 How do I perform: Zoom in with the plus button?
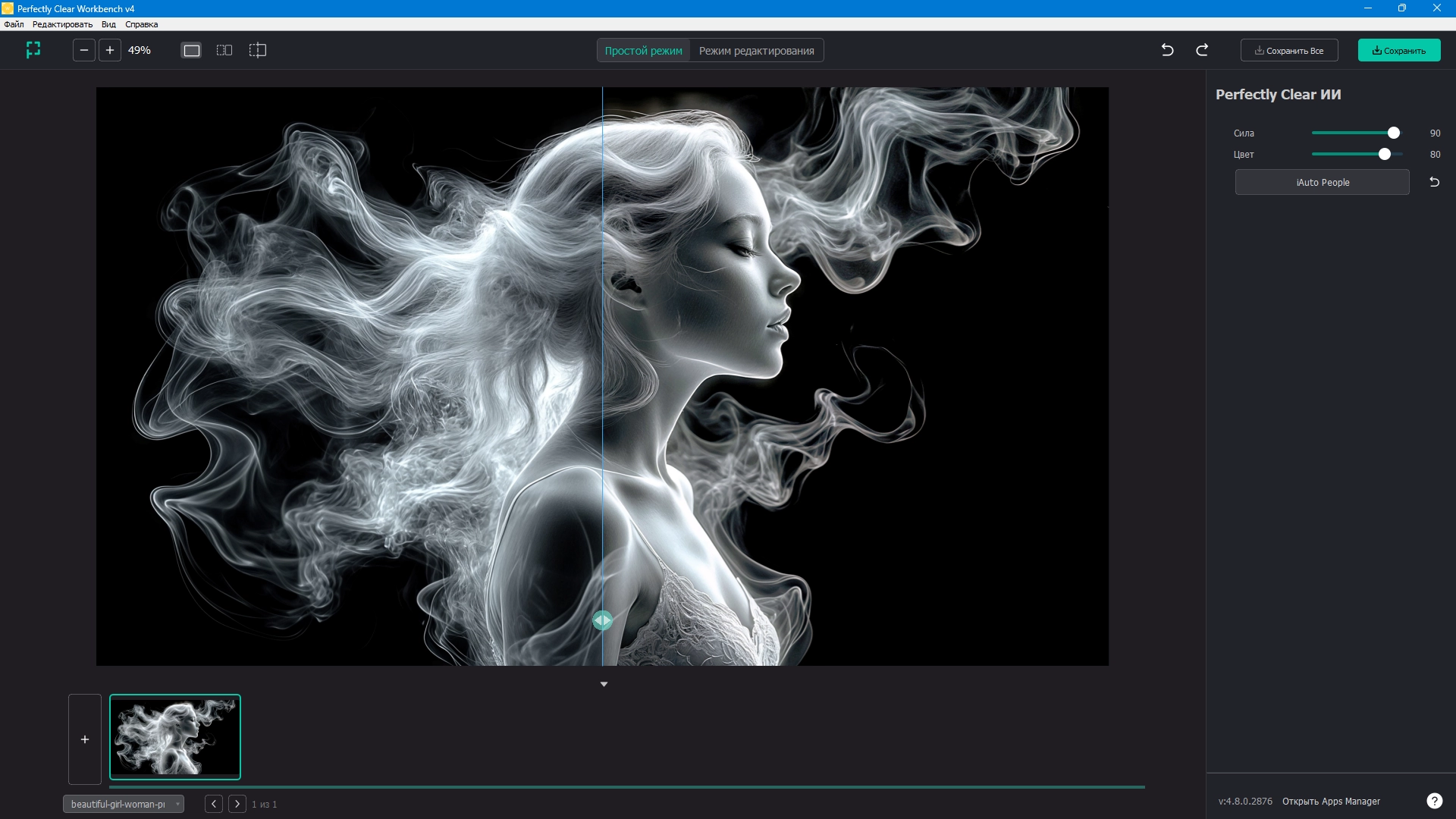pyautogui.click(x=110, y=50)
